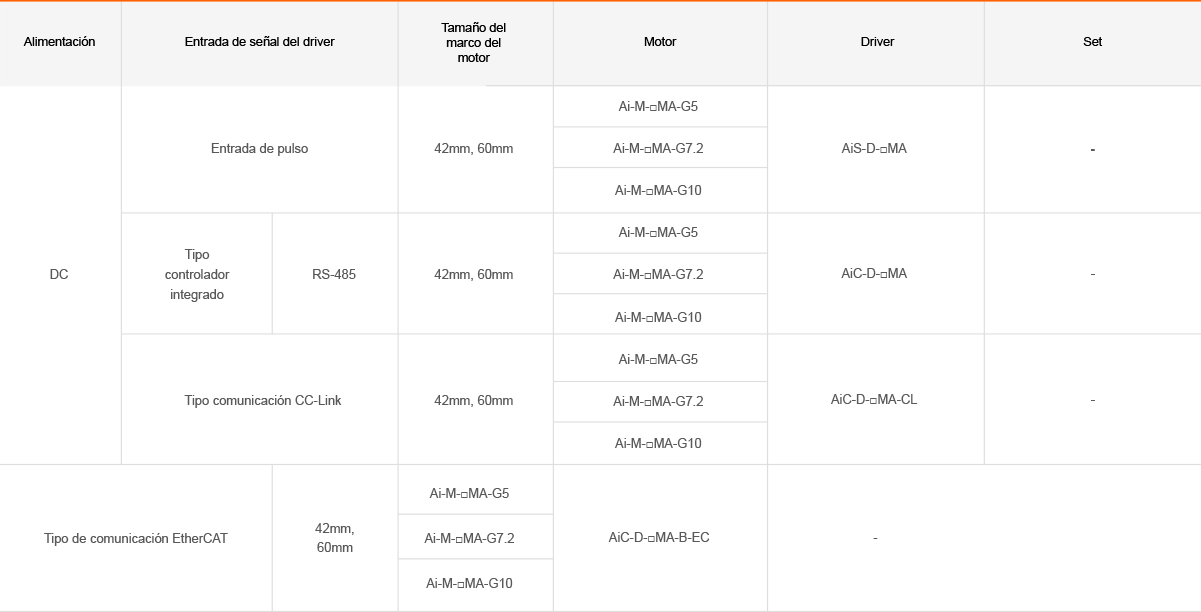
Task: Select the Entrada de pulso cell
Action: tap(260, 149)
